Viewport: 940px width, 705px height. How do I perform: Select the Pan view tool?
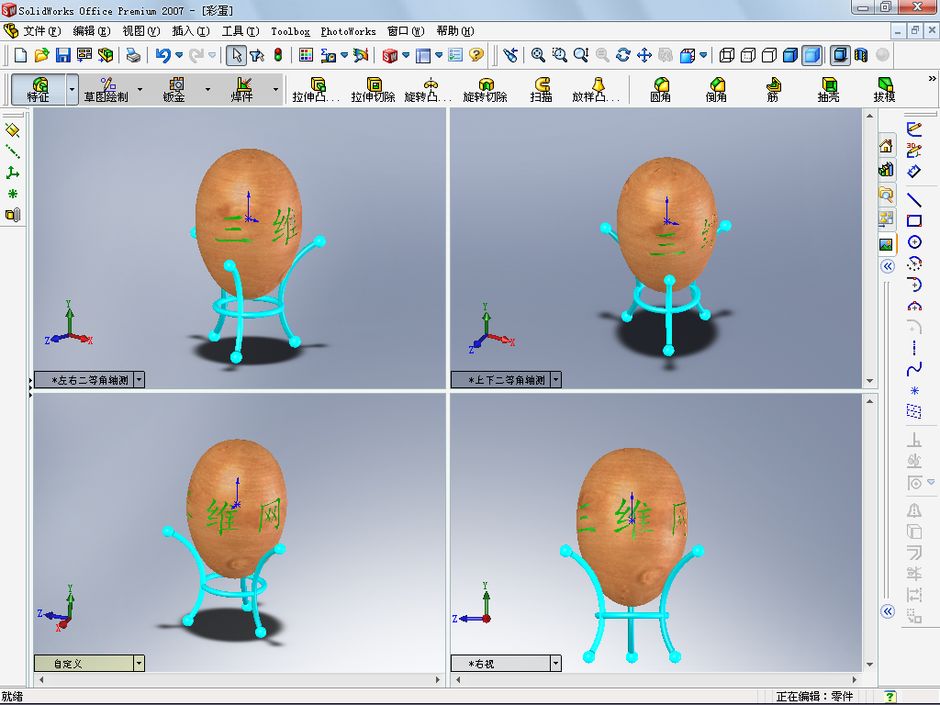pos(644,55)
